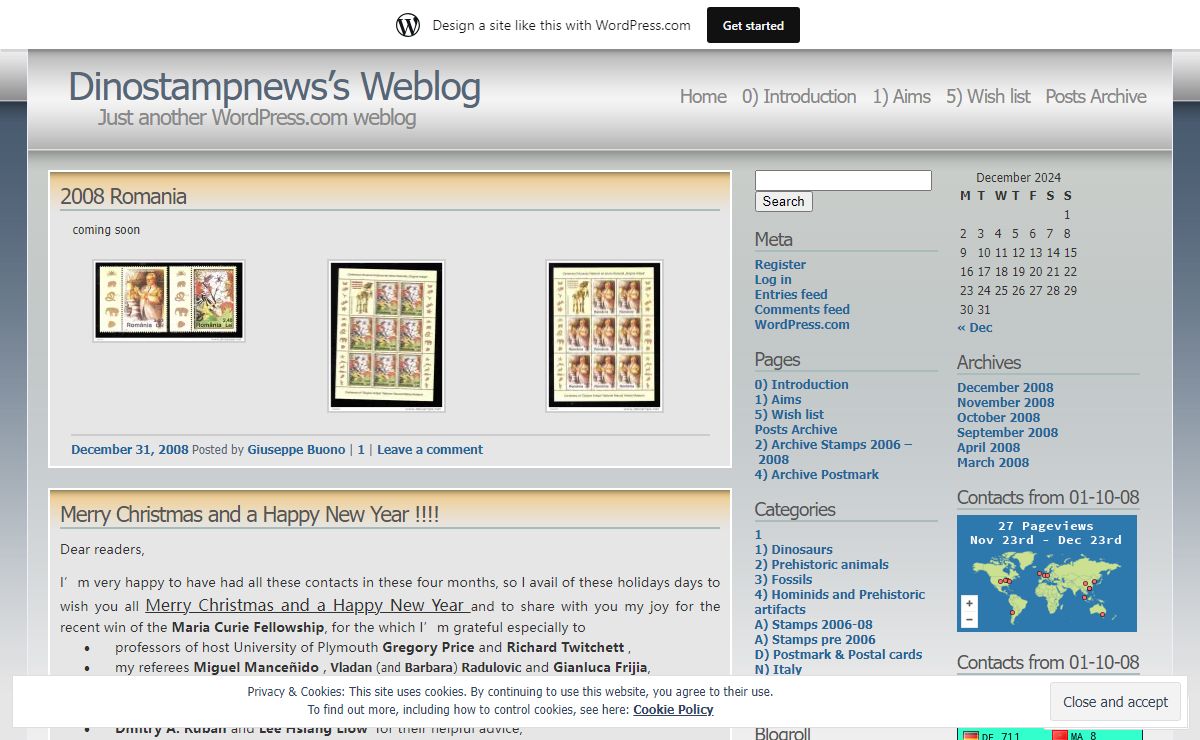This screenshot has width=1200, height=740.
Task: Click the Cookie Policy link
Action: pos(673,710)
